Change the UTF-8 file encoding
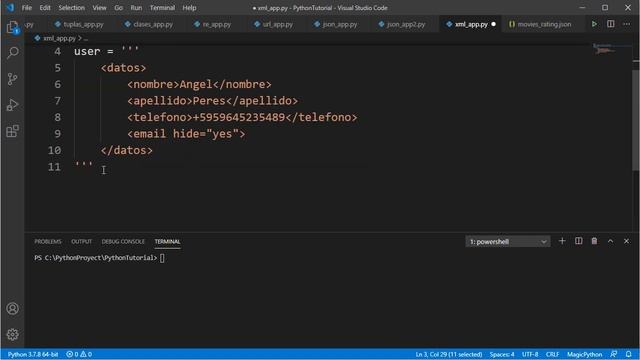 530,354
